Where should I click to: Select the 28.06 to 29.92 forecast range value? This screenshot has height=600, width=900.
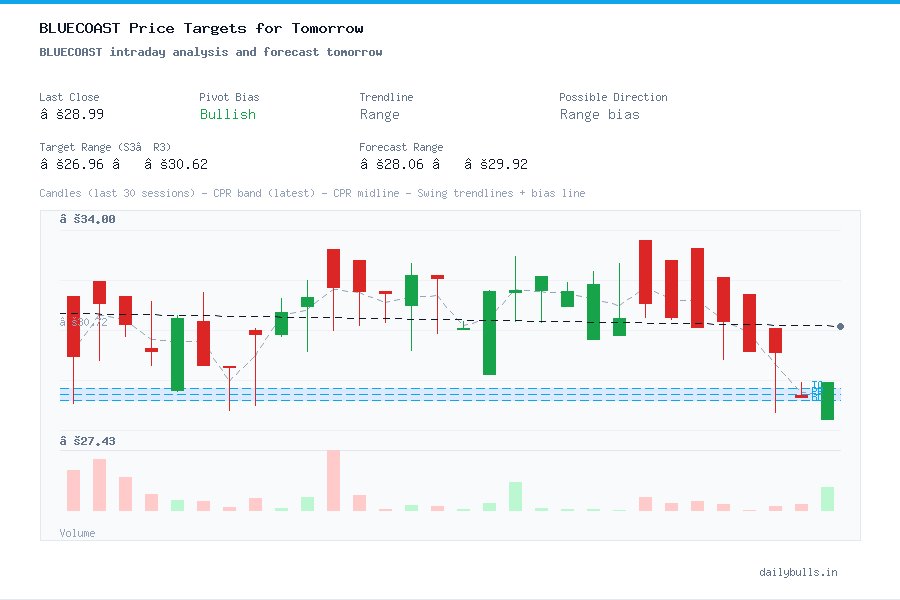(443, 164)
